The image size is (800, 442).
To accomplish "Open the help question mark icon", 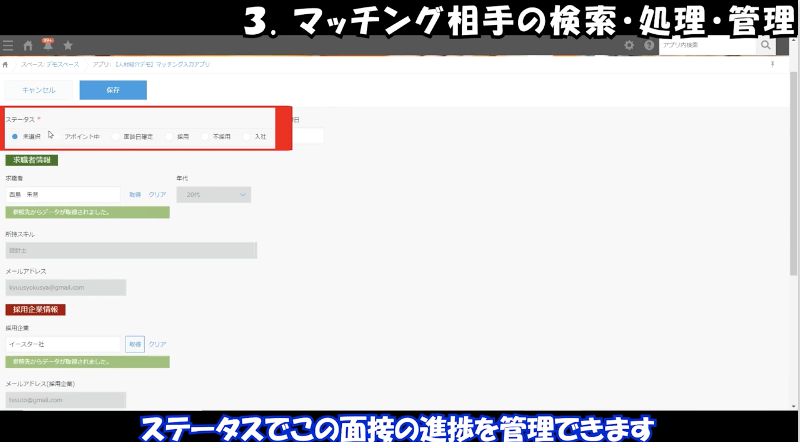I will (649, 45).
